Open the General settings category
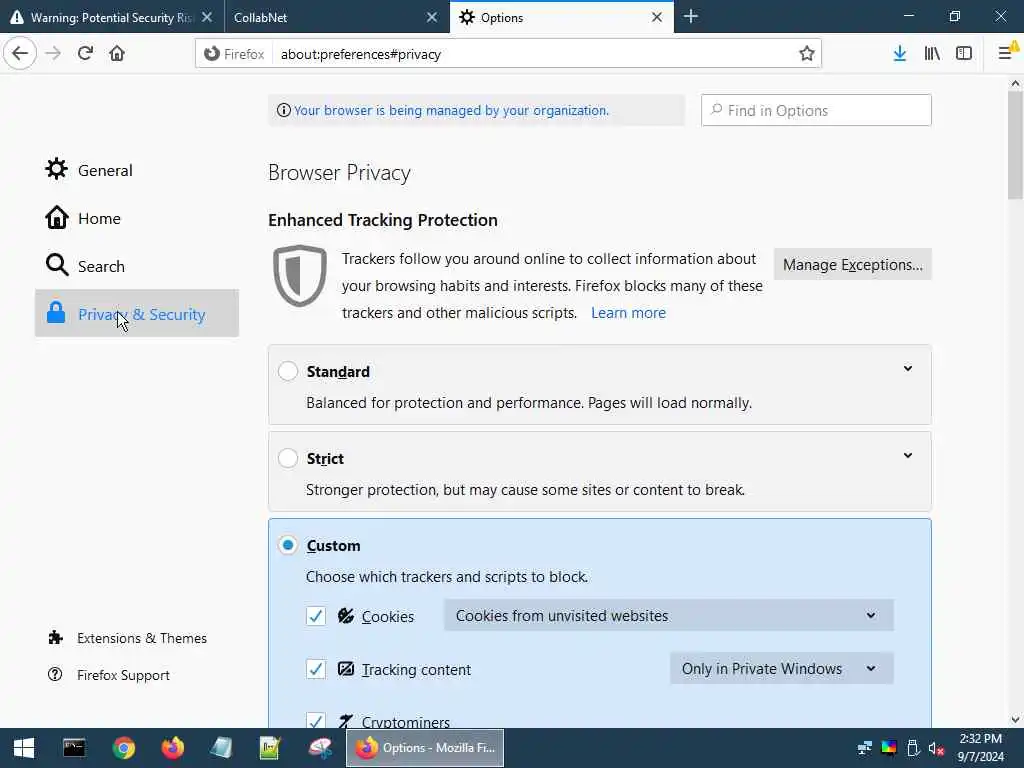1024x768 pixels. [x=136, y=170]
